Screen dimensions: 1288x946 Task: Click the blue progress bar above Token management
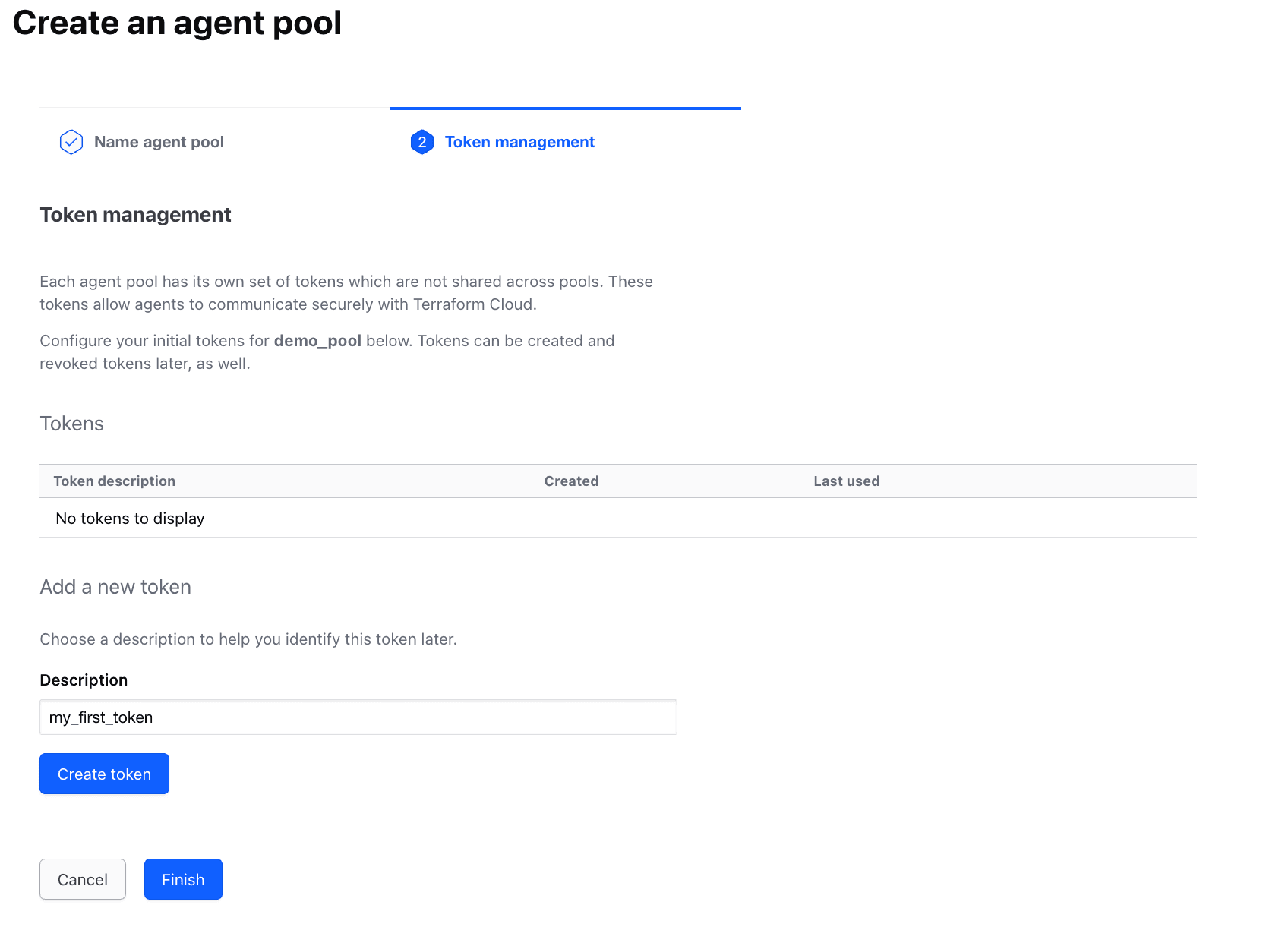pyautogui.click(x=565, y=109)
